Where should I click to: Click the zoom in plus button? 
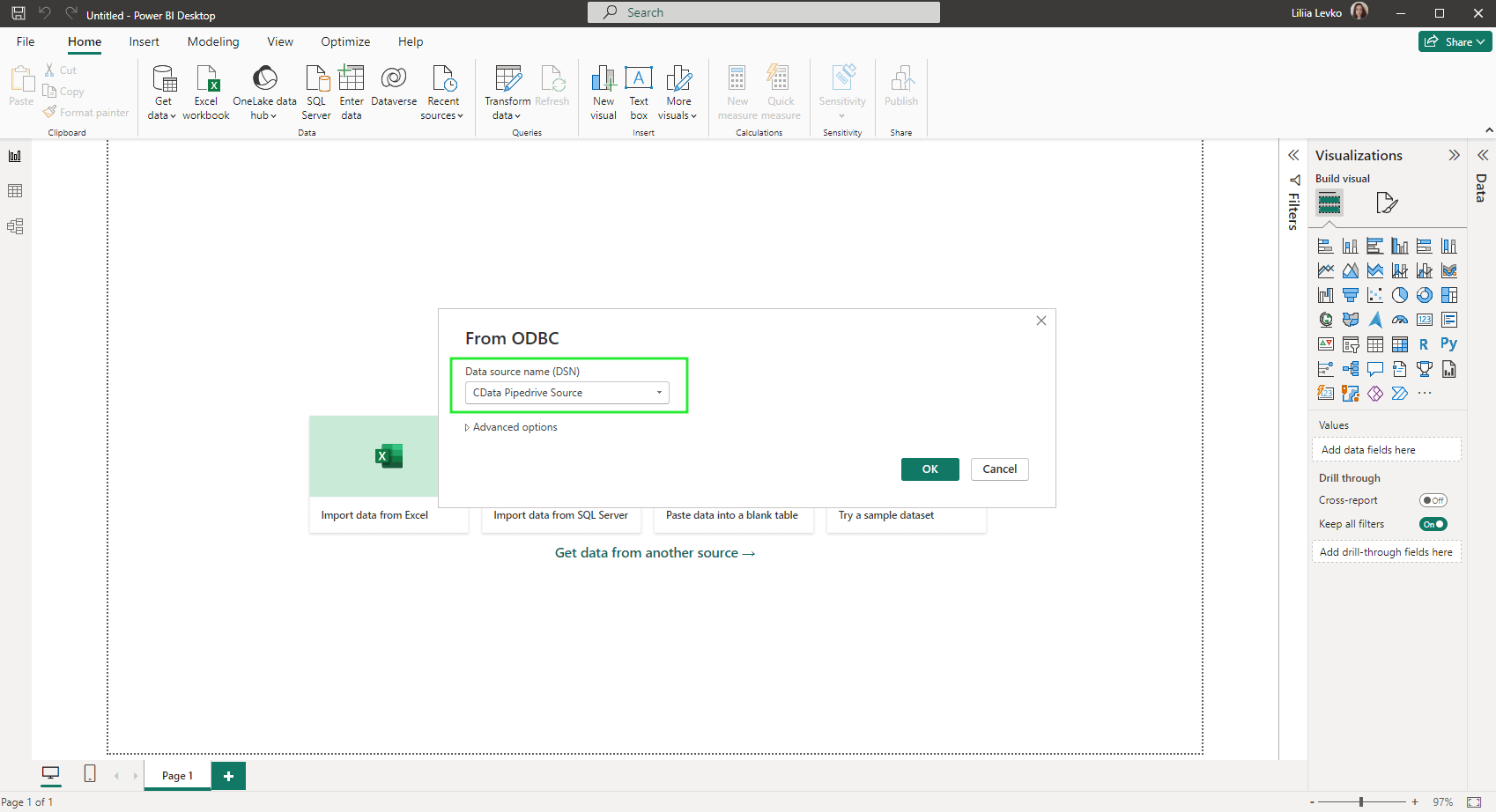[x=1415, y=802]
